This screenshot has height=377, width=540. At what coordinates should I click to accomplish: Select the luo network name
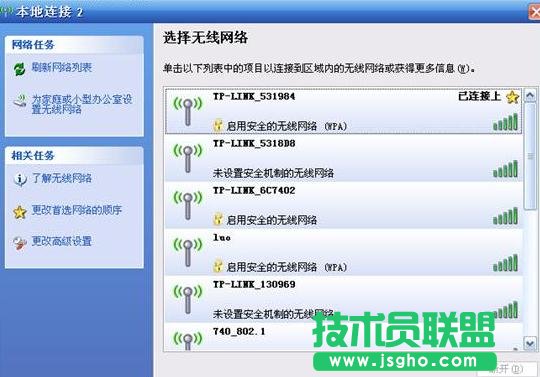222,238
